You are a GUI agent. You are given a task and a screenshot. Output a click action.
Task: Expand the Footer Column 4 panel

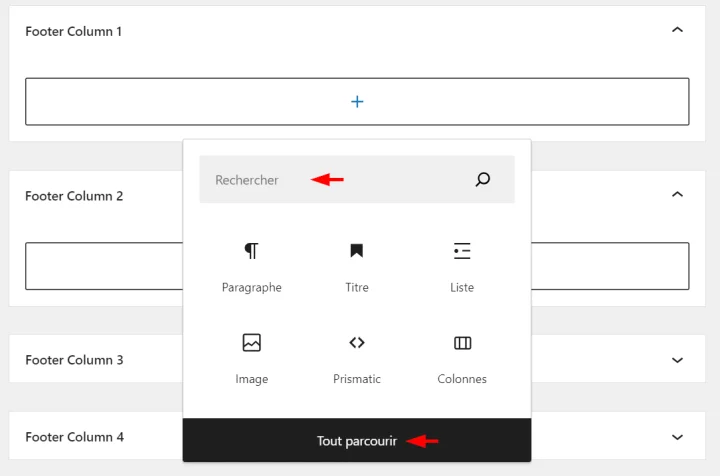coord(677,437)
